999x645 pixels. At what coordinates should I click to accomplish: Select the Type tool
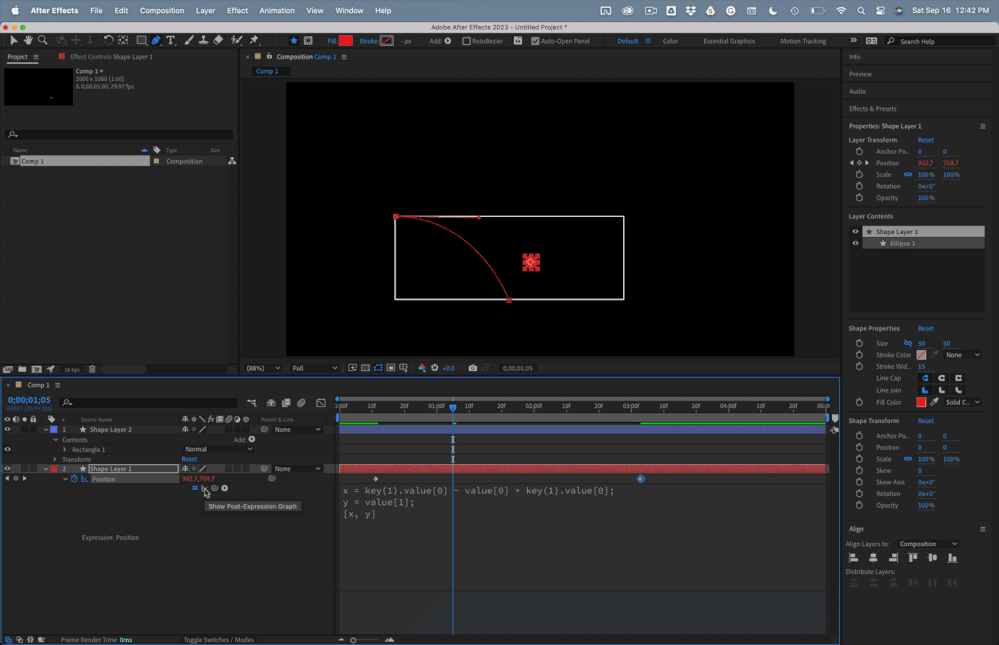pyautogui.click(x=171, y=41)
